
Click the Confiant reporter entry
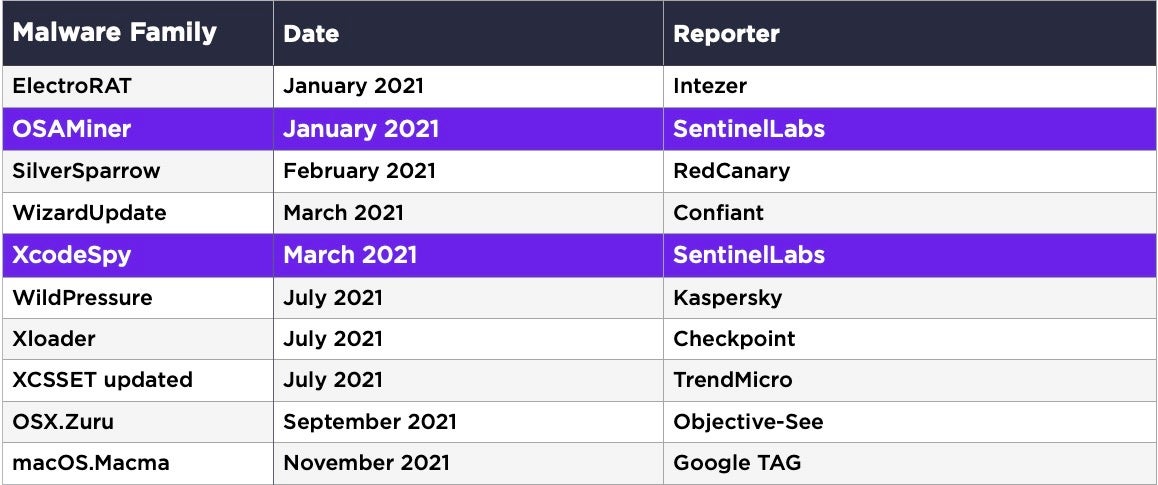pos(718,213)
